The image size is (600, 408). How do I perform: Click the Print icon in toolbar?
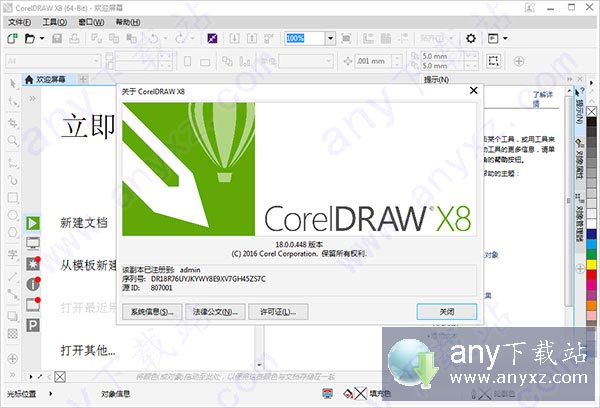coord(74,38)
